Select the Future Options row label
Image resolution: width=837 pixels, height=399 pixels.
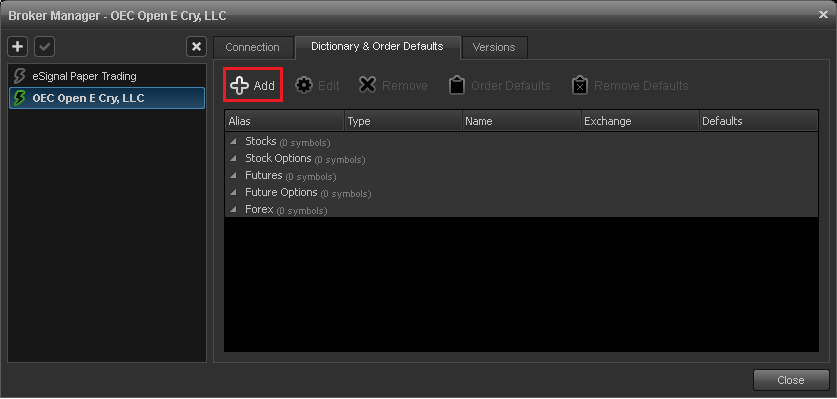[x=281, y=192]
